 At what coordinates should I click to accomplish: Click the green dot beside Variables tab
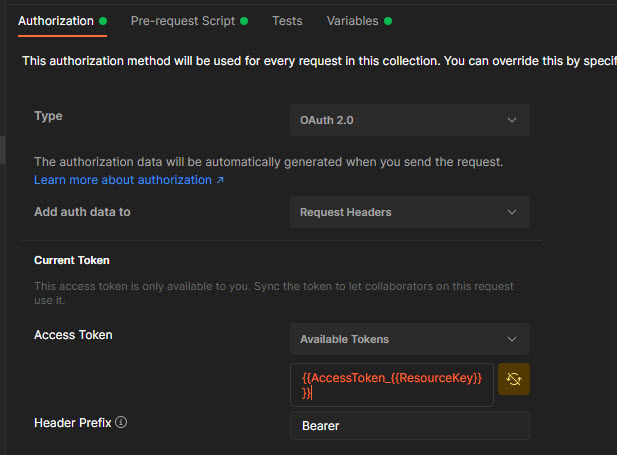pyautogui.click(x=388, y=21)
